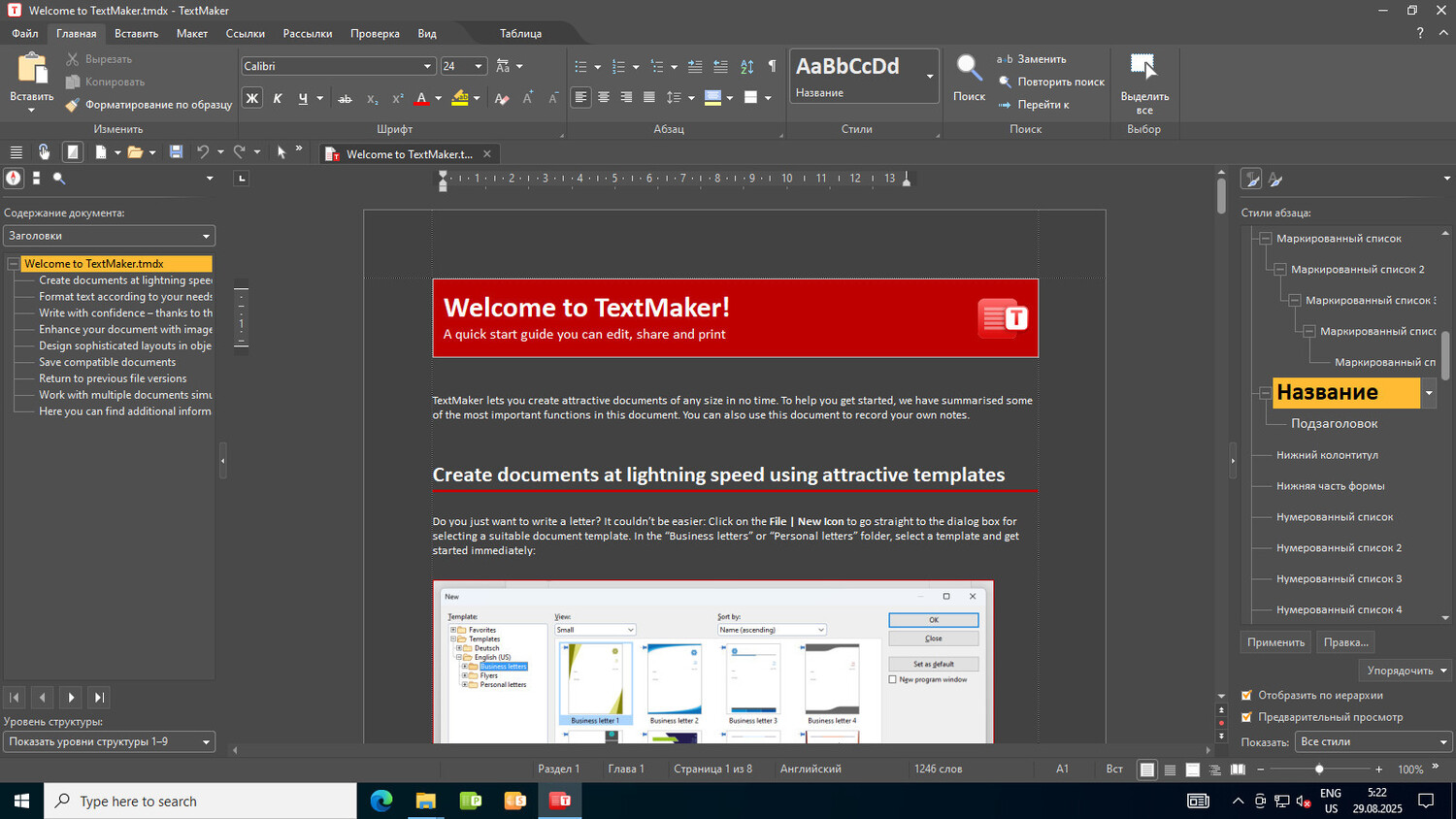1456x819 pixels.
Task: Apply strikethrough formatting to text
Action: (345, 98)
